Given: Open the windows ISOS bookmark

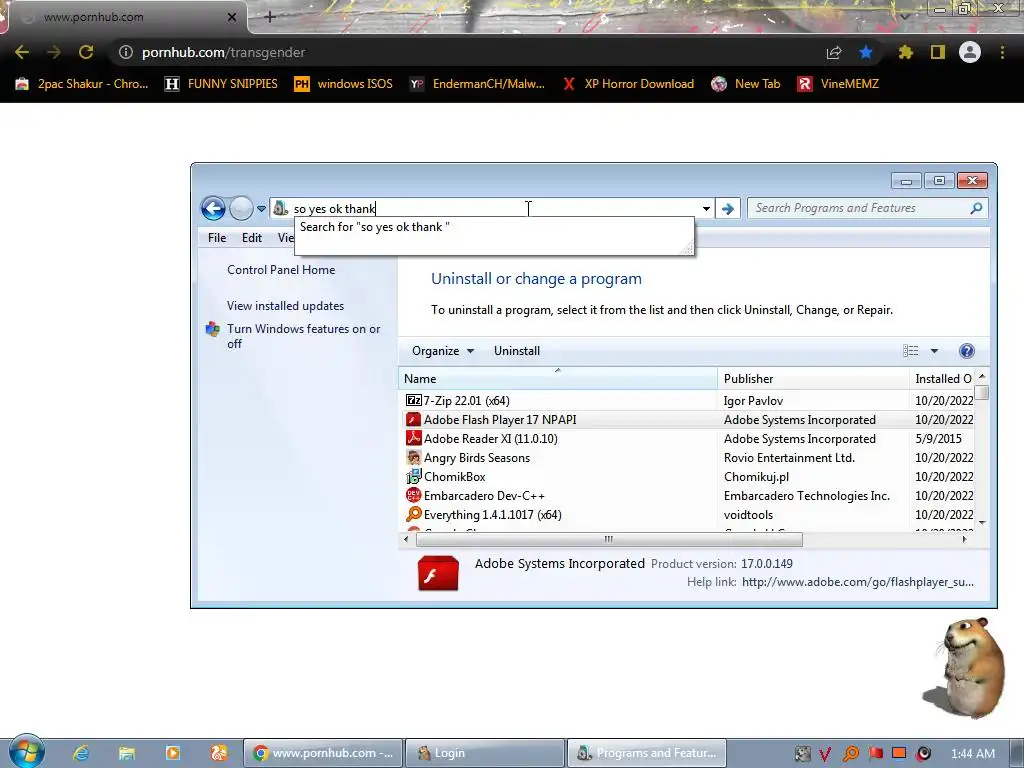Looking at the screenshot, I should click(x=344, y=84).
